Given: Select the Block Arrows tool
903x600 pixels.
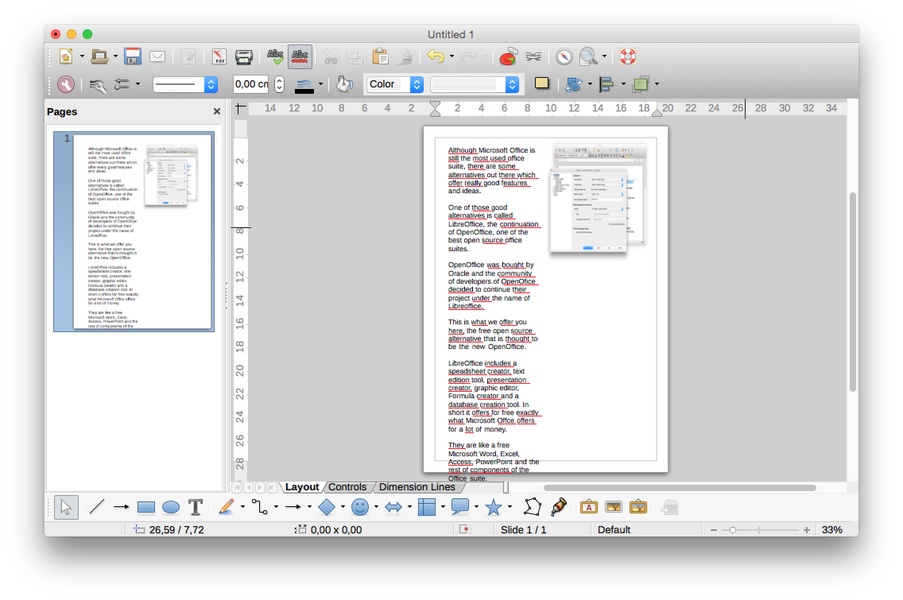Looking at the screenshot, I should click(393, 507).
